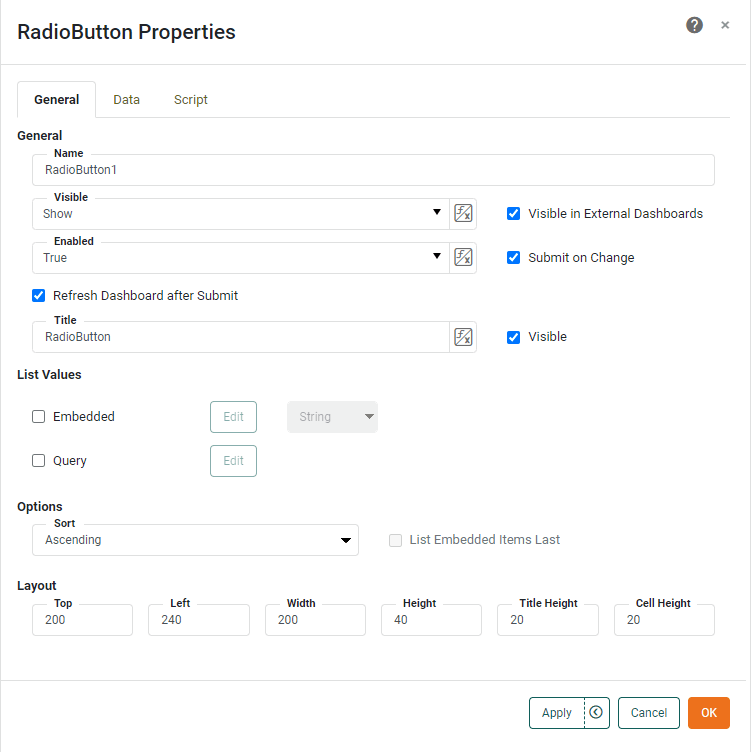Image resolution: width=751 pixels, height=752 pixels.
Task: Click the Apply options arrow icon
Action: coord(597,713)
